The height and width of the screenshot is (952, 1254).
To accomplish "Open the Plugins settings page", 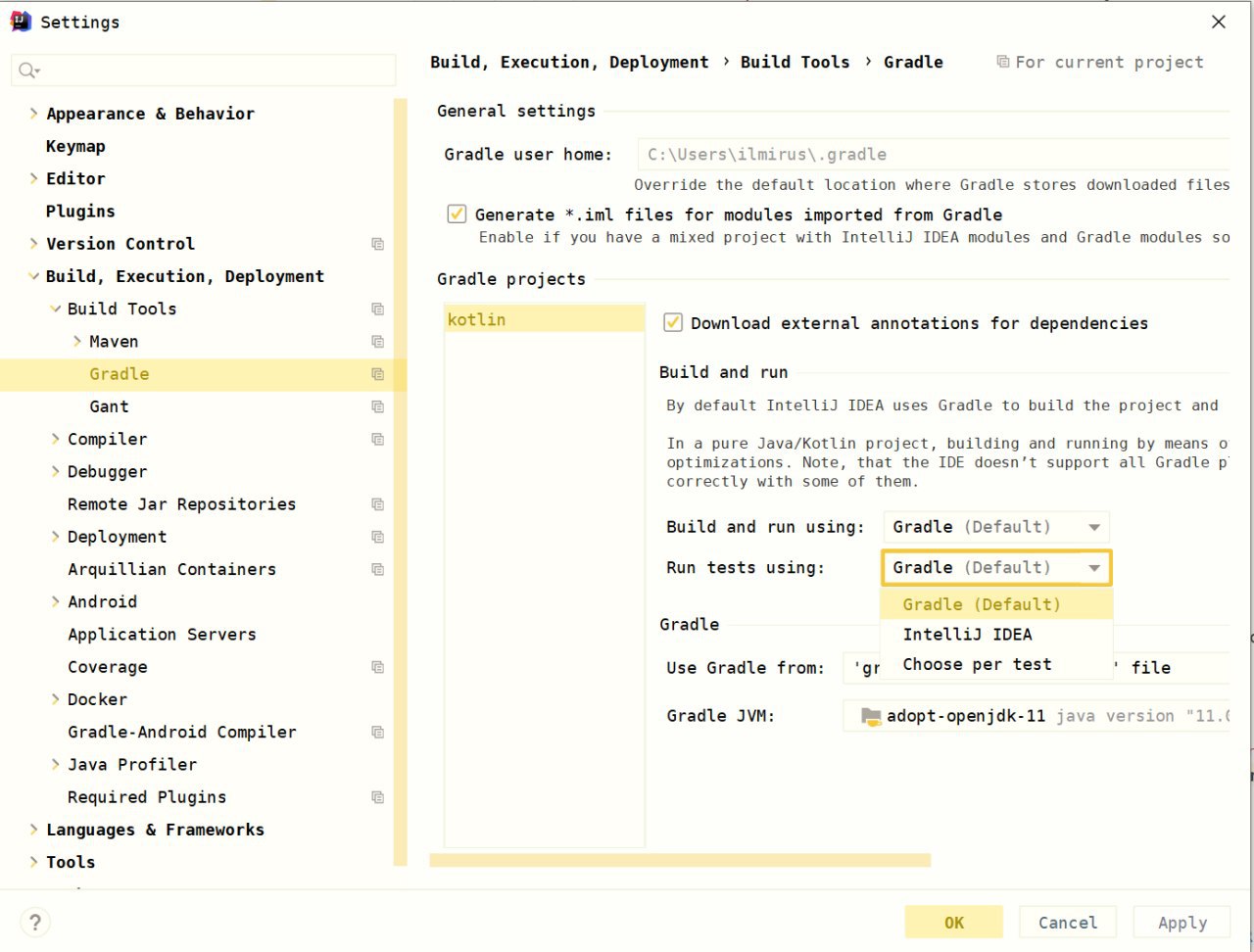I will click(x=80, y=212).
